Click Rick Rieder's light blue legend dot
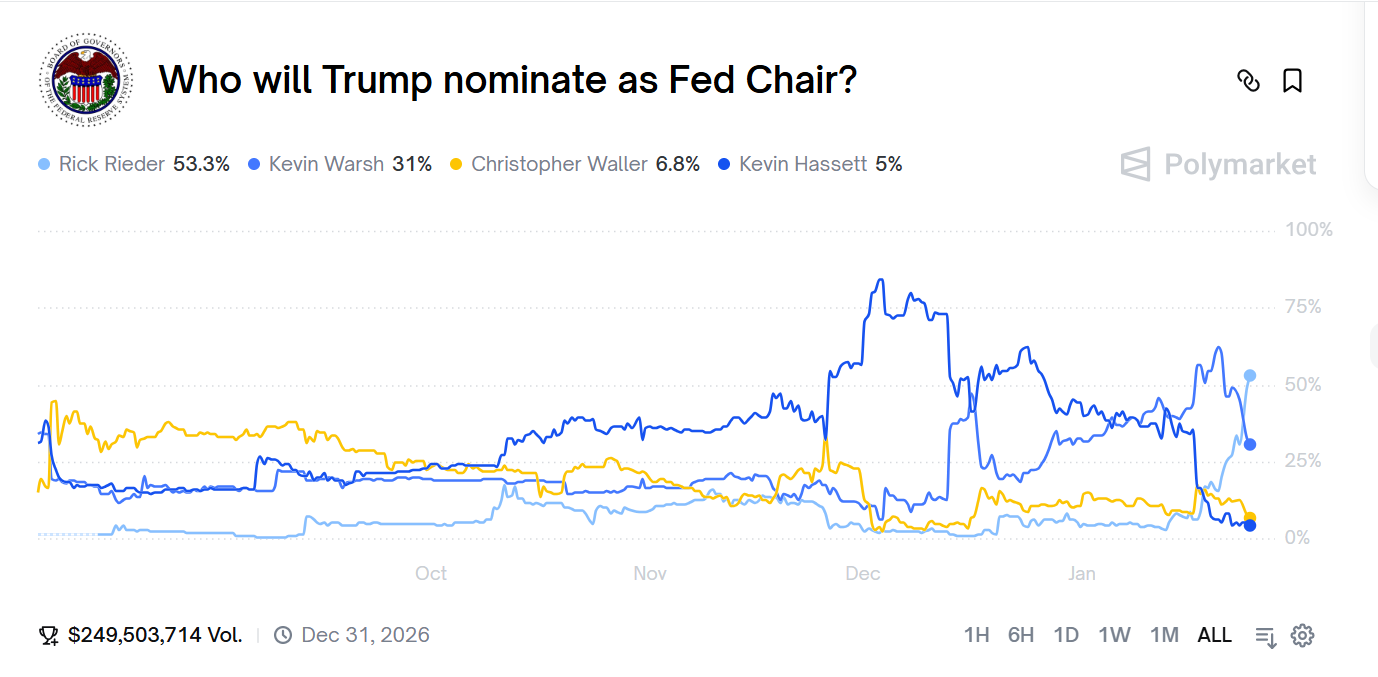The width and height of the screenshot is (1378, 677). click(43, 164)
